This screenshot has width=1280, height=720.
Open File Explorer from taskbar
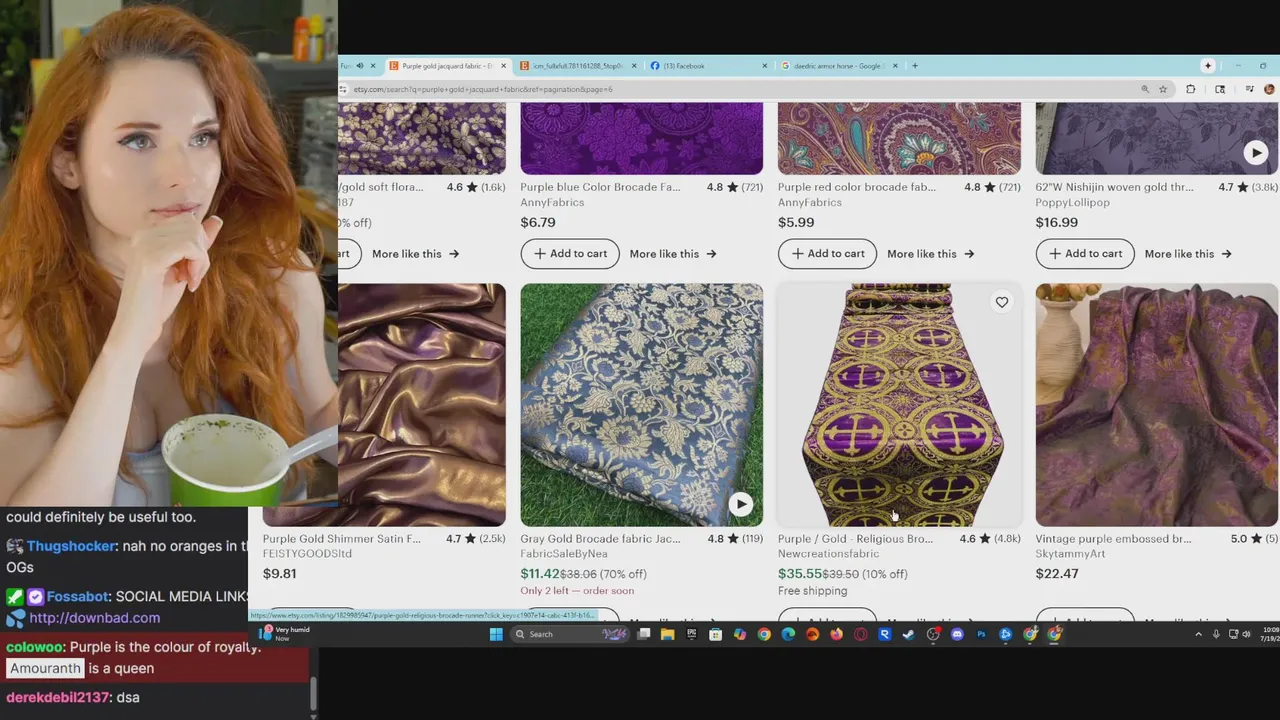click(x=667, y=634)
